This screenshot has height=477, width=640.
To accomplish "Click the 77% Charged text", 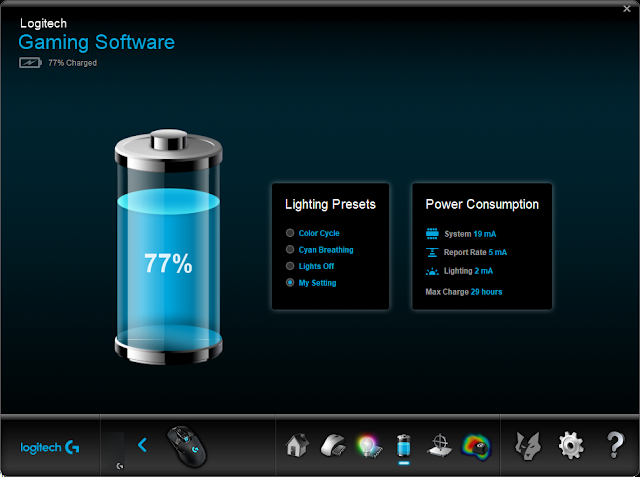I will [x=73, y=63].
